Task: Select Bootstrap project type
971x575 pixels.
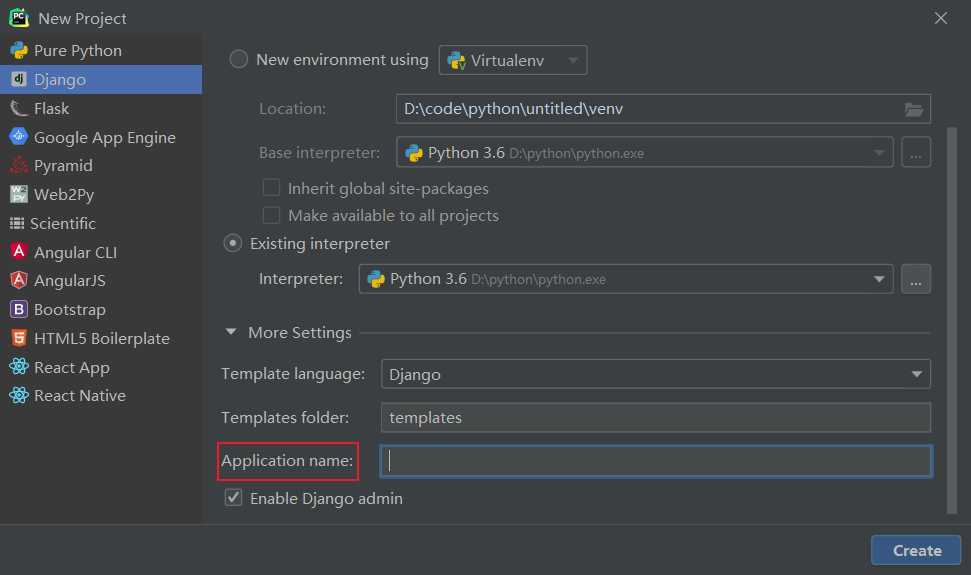Action: [x=101, y=309]
